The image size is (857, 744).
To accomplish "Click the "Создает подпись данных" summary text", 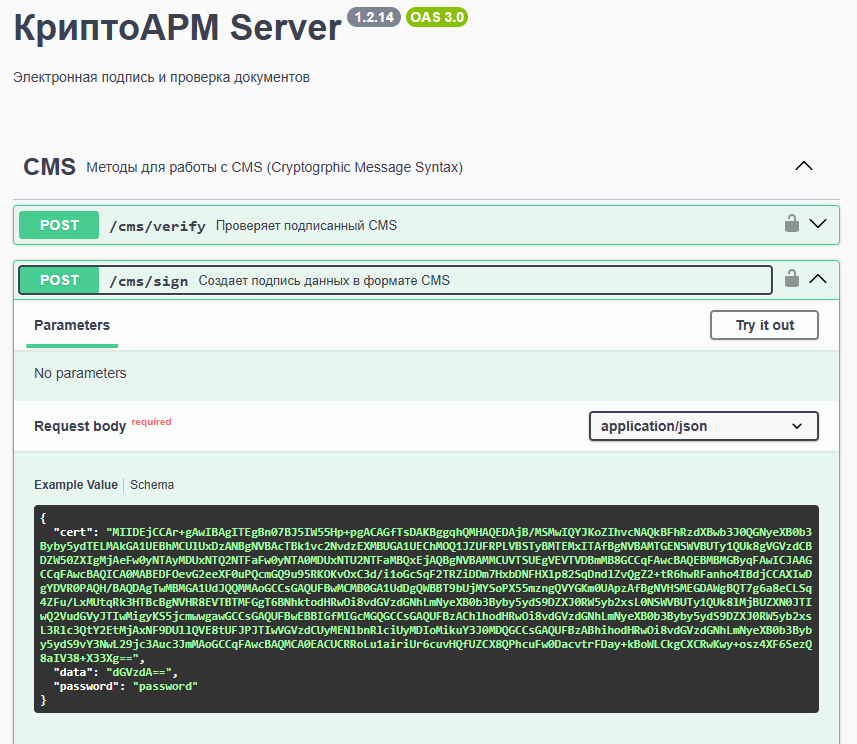I will (324, 281).
